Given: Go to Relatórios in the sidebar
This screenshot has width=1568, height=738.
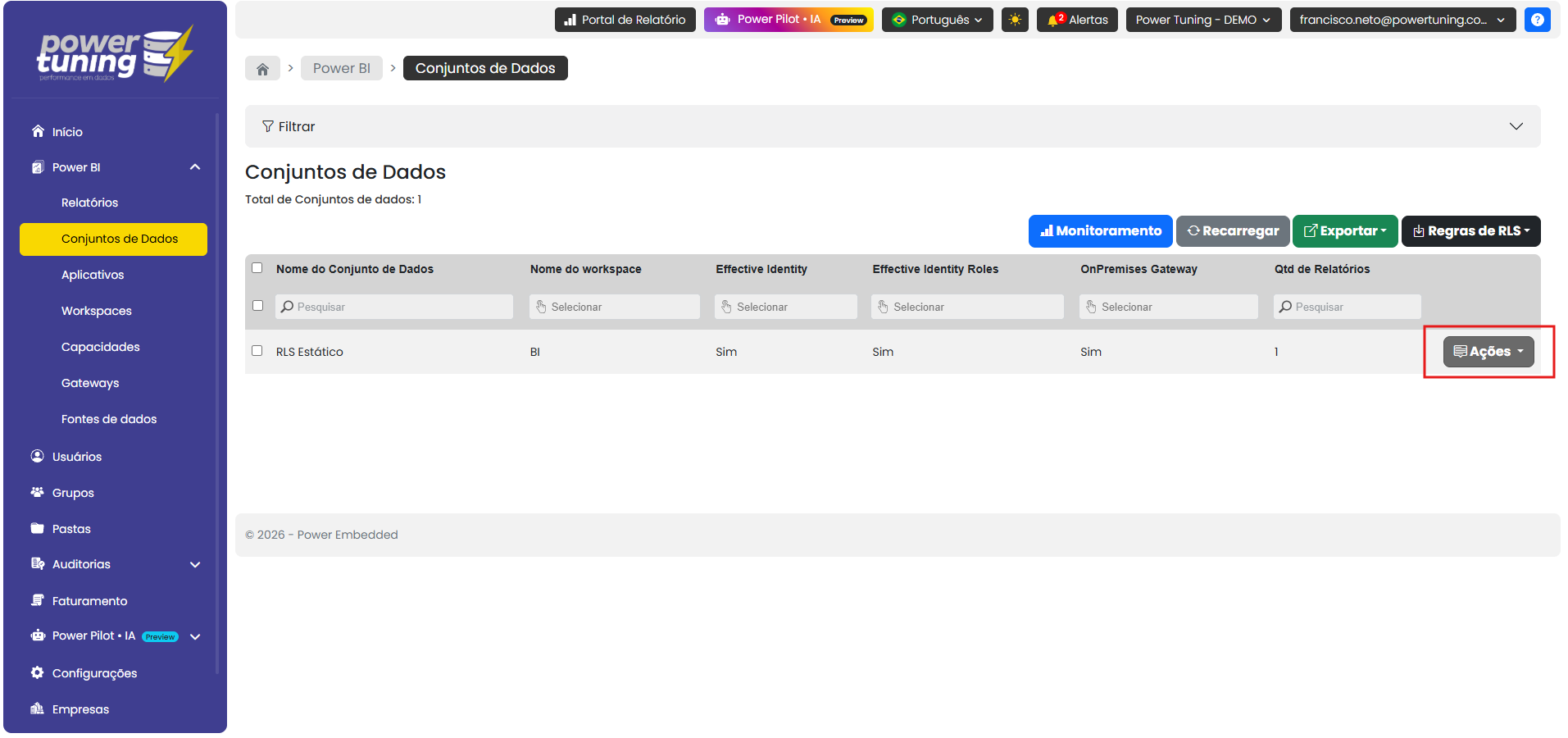Looking at the screenshot, I should click(x=89, y=203).
